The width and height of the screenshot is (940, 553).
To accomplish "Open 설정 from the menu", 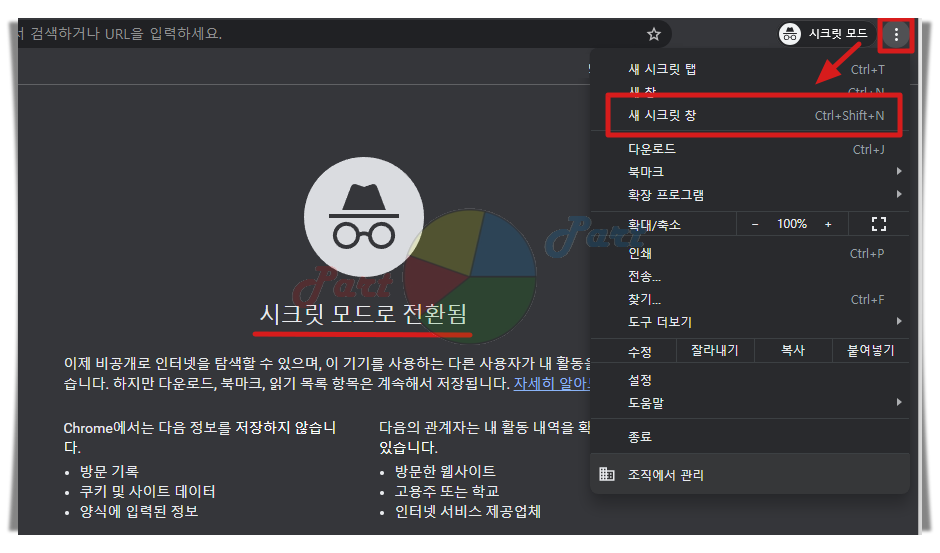I will tap(749, 380).
